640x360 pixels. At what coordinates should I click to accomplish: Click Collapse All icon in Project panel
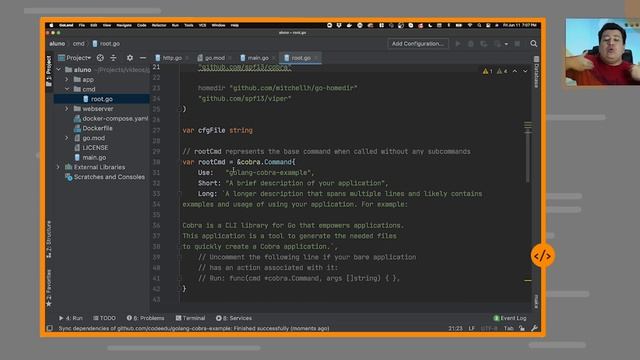(113, 58)
